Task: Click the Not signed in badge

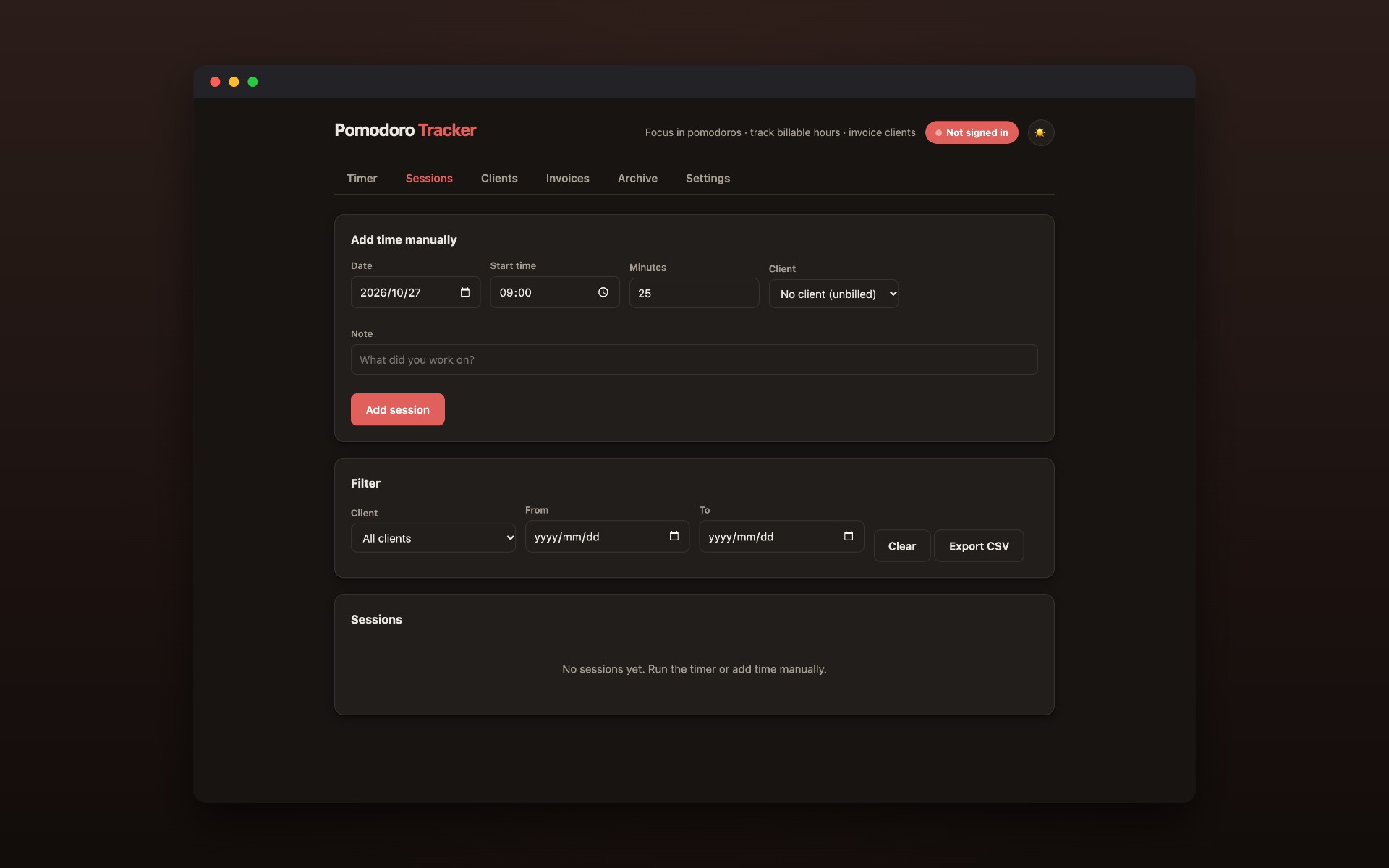Action: 972,132
